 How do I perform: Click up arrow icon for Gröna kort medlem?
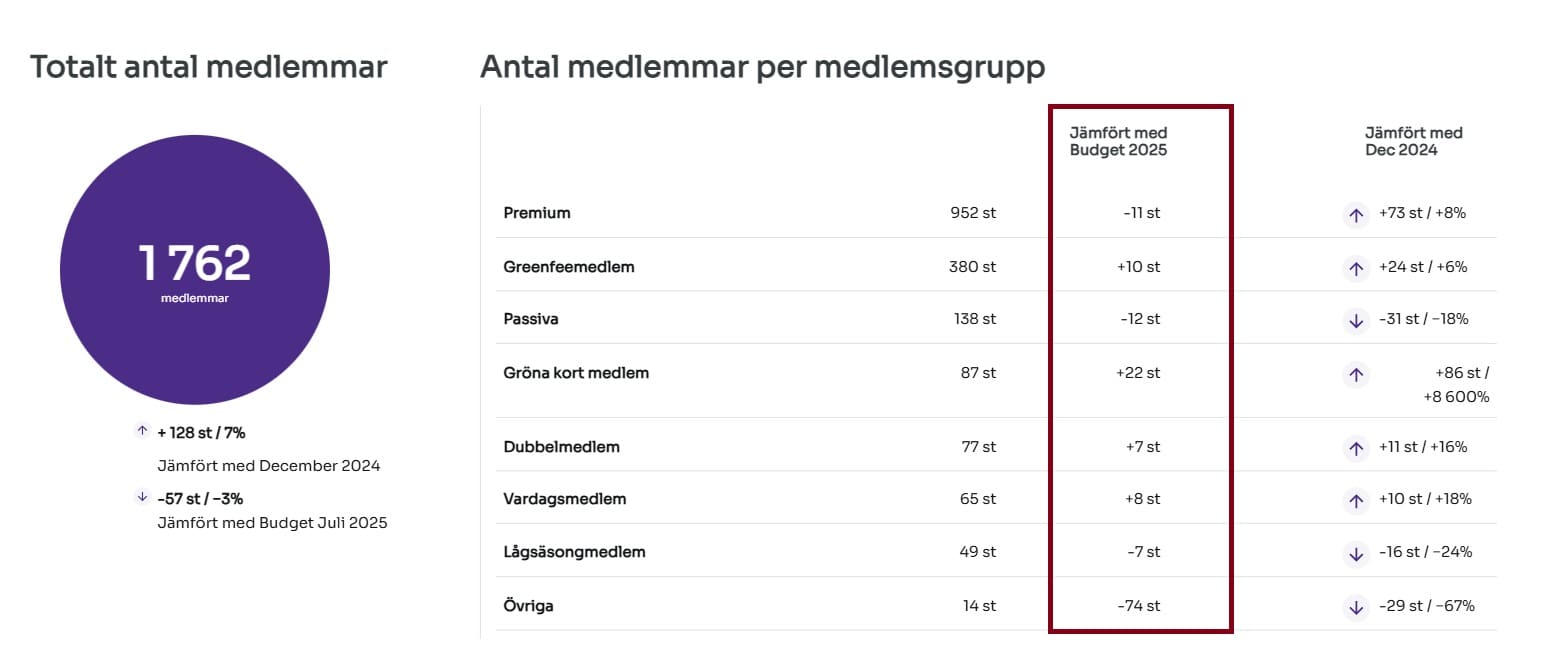(1356, 374)
